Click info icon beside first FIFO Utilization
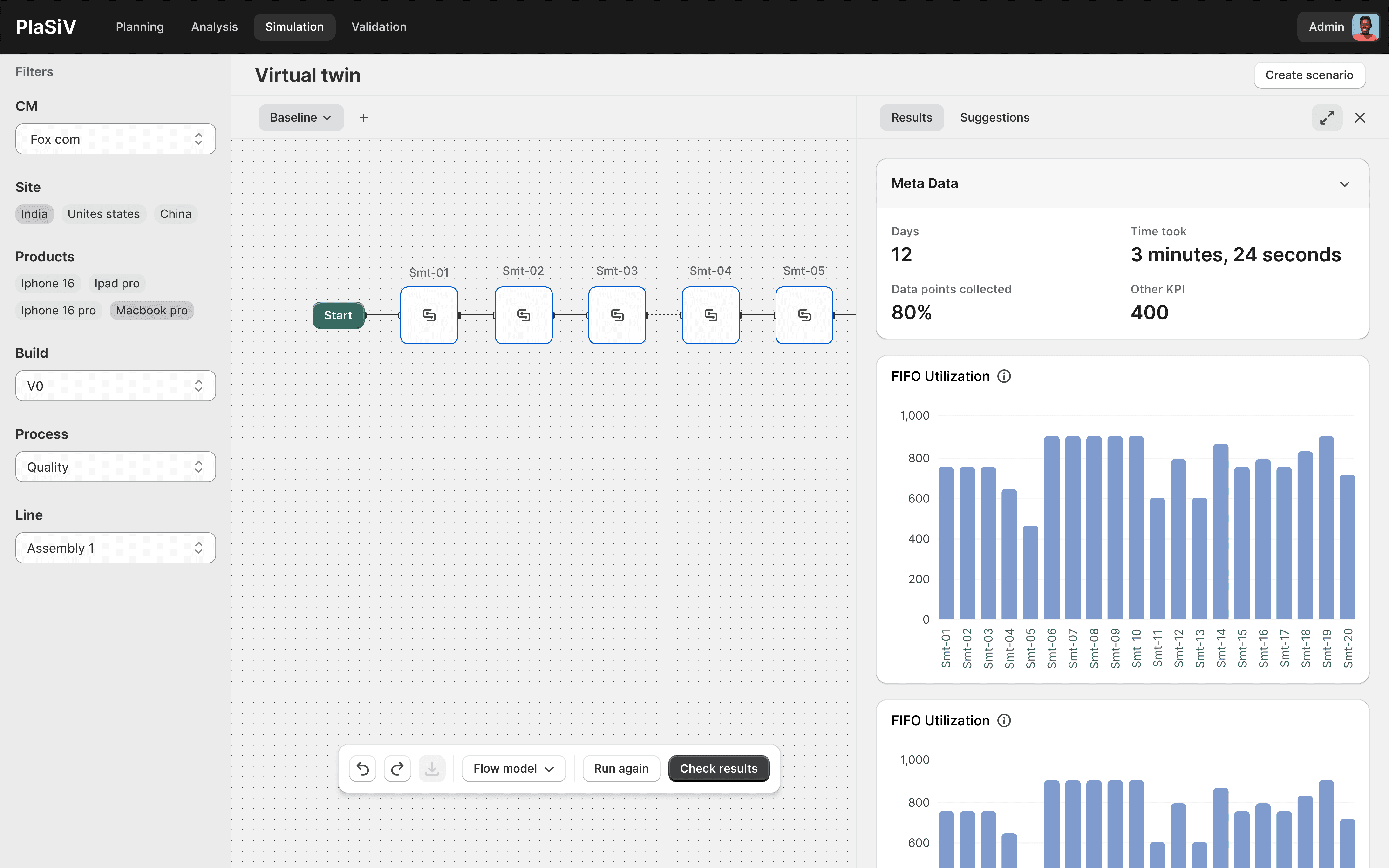Viewport: 1389px width, 868px height. (x=1004, y=376)
